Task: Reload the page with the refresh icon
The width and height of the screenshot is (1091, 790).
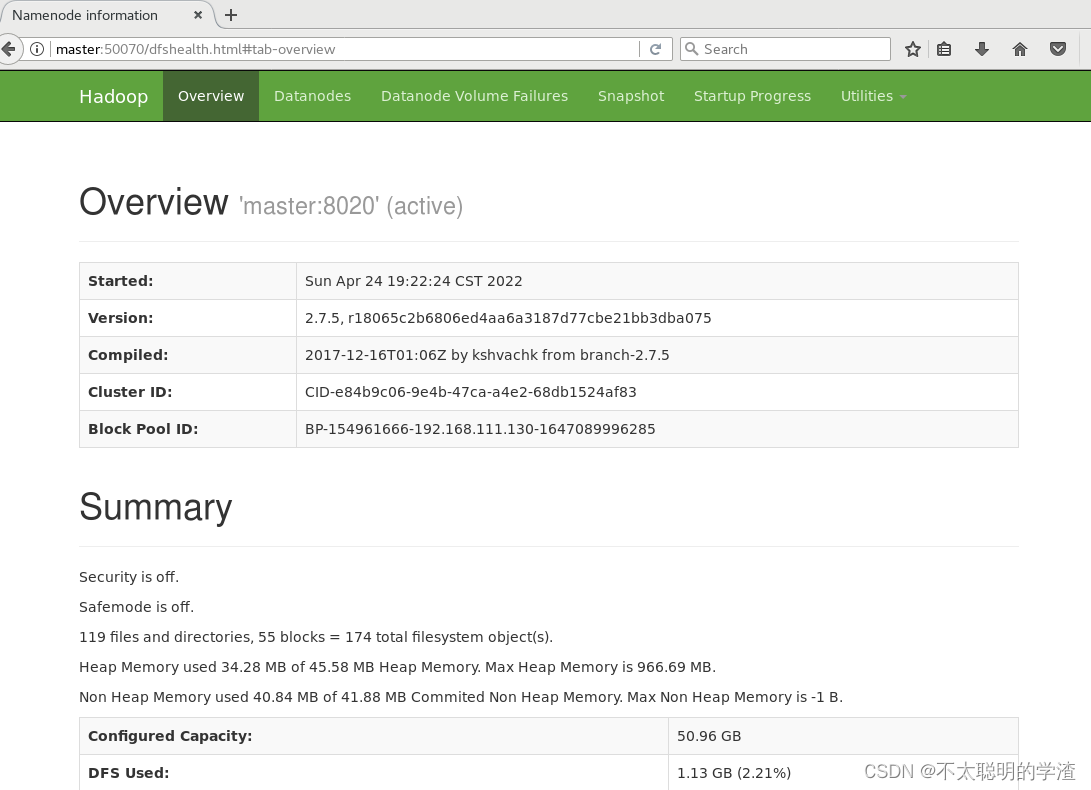Action: (x=655, y=49)
